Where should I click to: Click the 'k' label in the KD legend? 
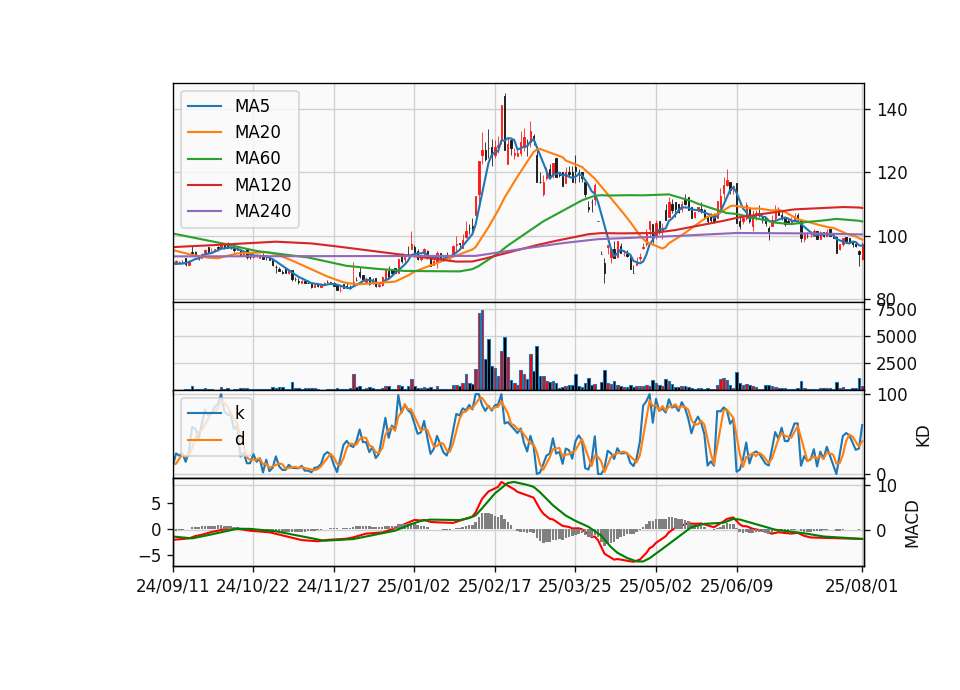pyautogui.click(x=239, y=413)
